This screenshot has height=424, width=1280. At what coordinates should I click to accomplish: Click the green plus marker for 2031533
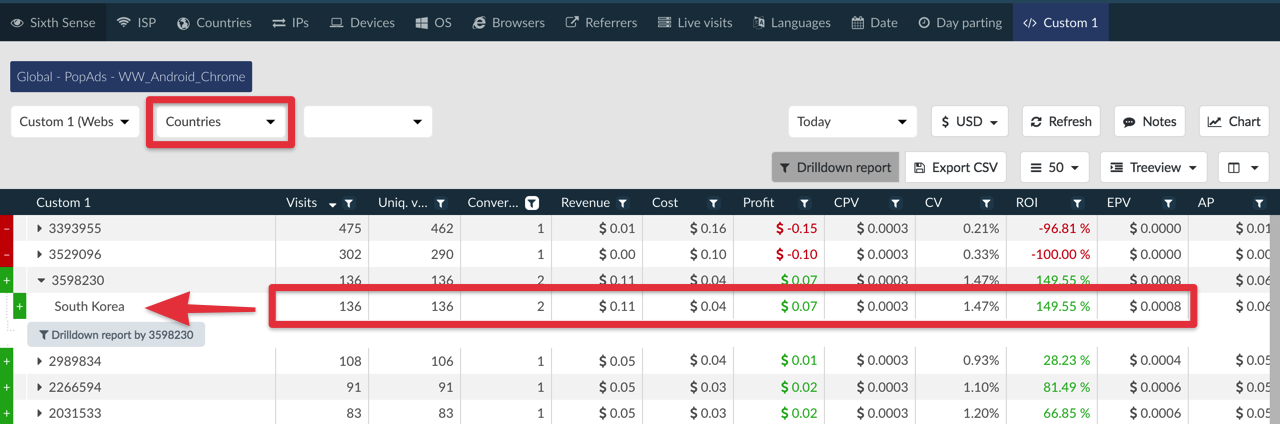click(x=6, y=412)
